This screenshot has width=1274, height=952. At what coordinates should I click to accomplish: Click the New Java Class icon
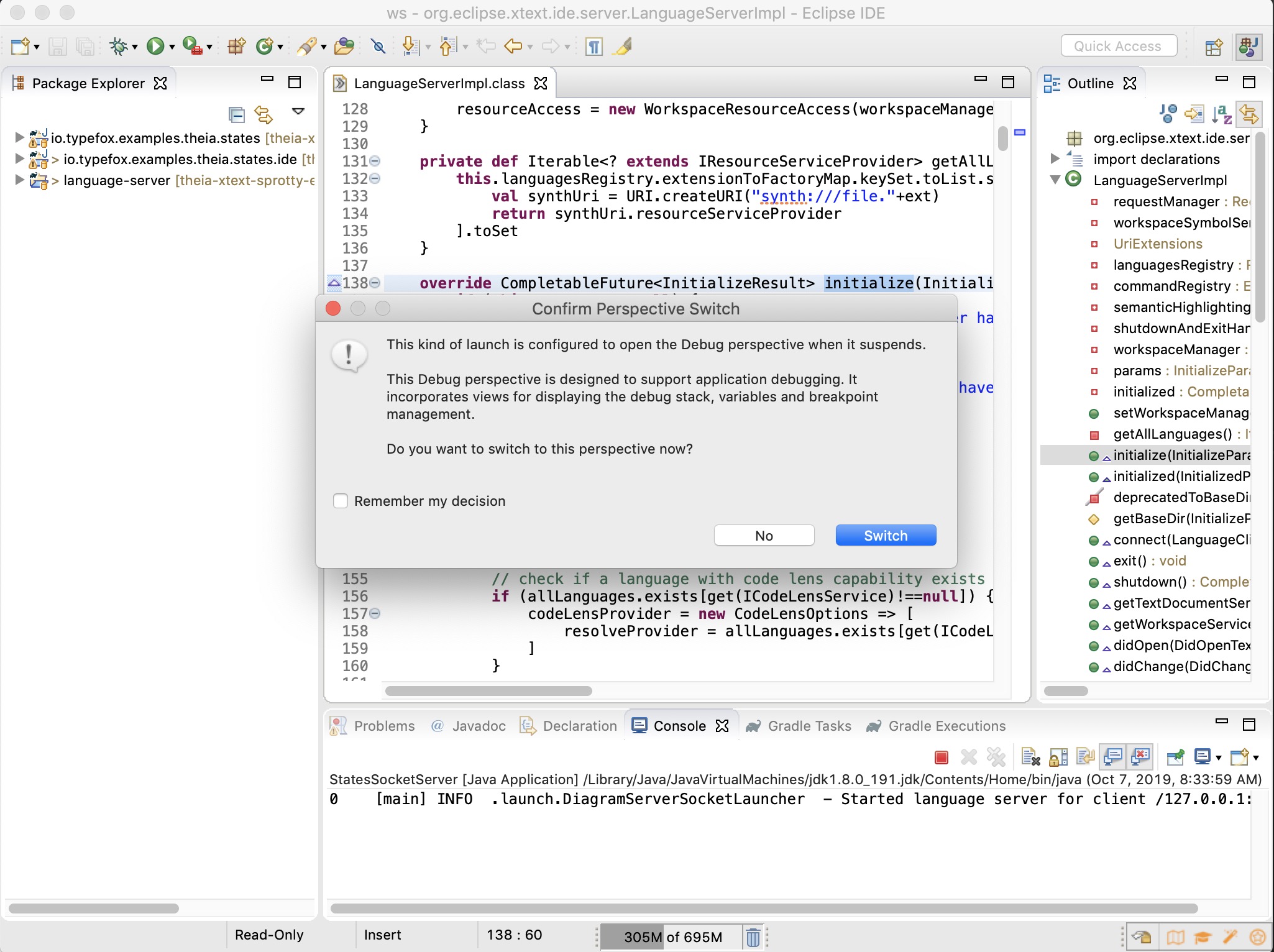tap(265, 47)
